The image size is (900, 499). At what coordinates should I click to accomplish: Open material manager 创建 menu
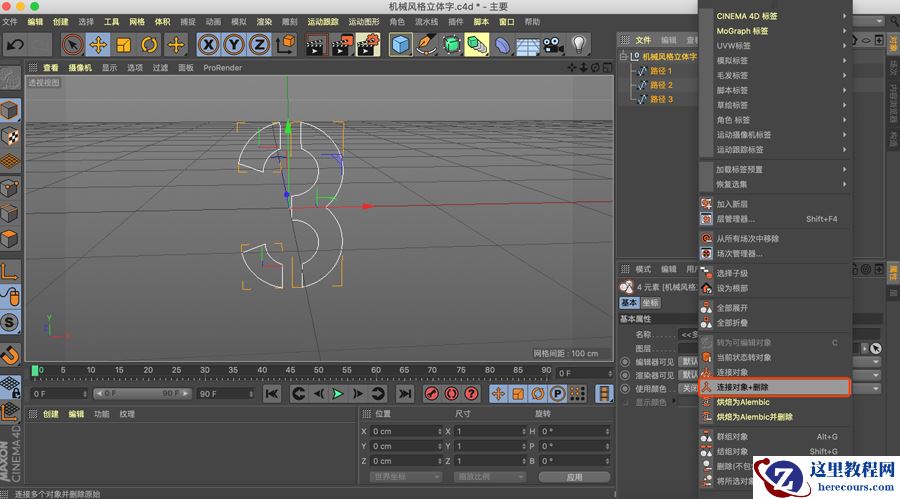click(x=51, y=414)
